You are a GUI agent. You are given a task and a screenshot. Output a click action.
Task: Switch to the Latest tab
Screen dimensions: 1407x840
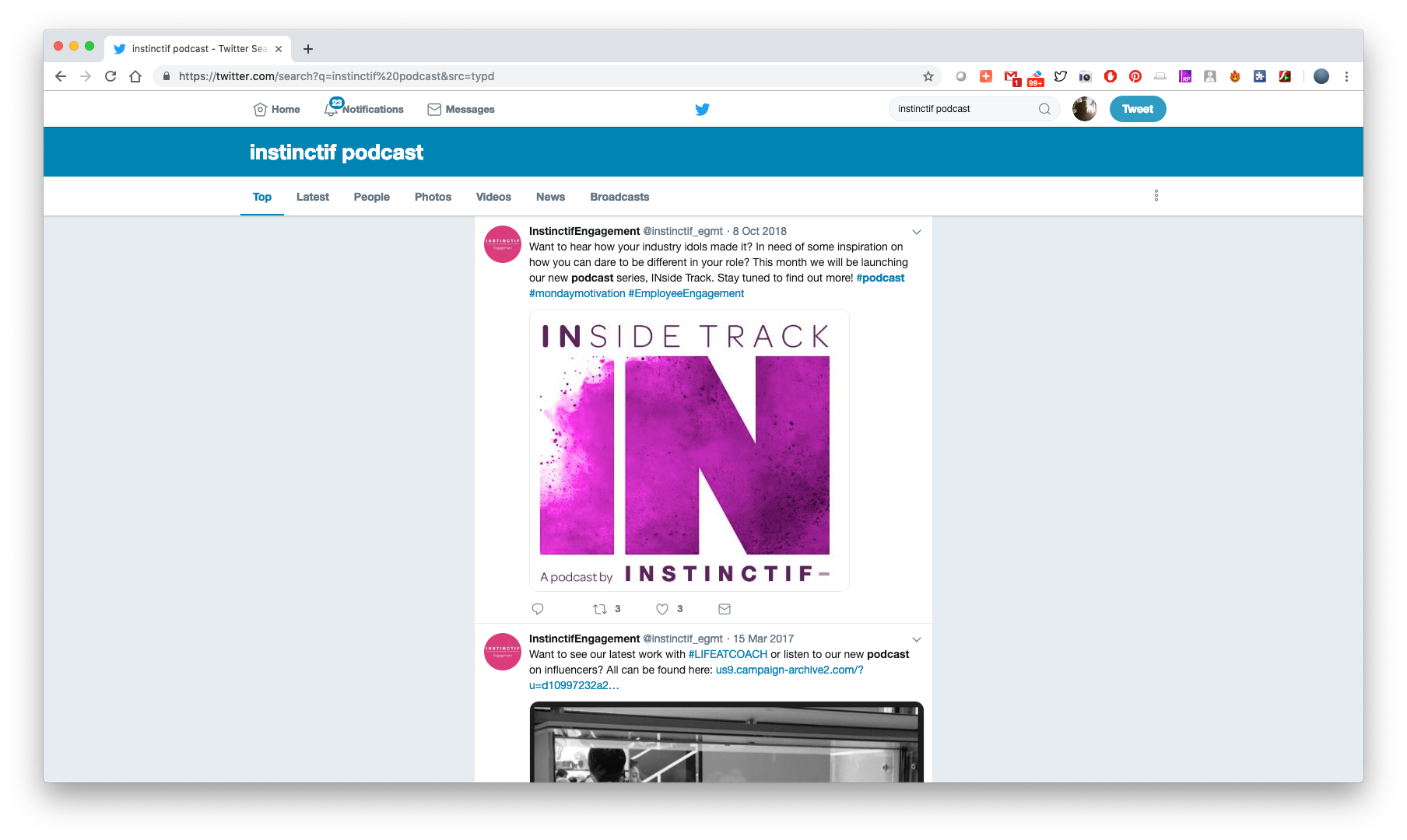(x=313, y=197)
